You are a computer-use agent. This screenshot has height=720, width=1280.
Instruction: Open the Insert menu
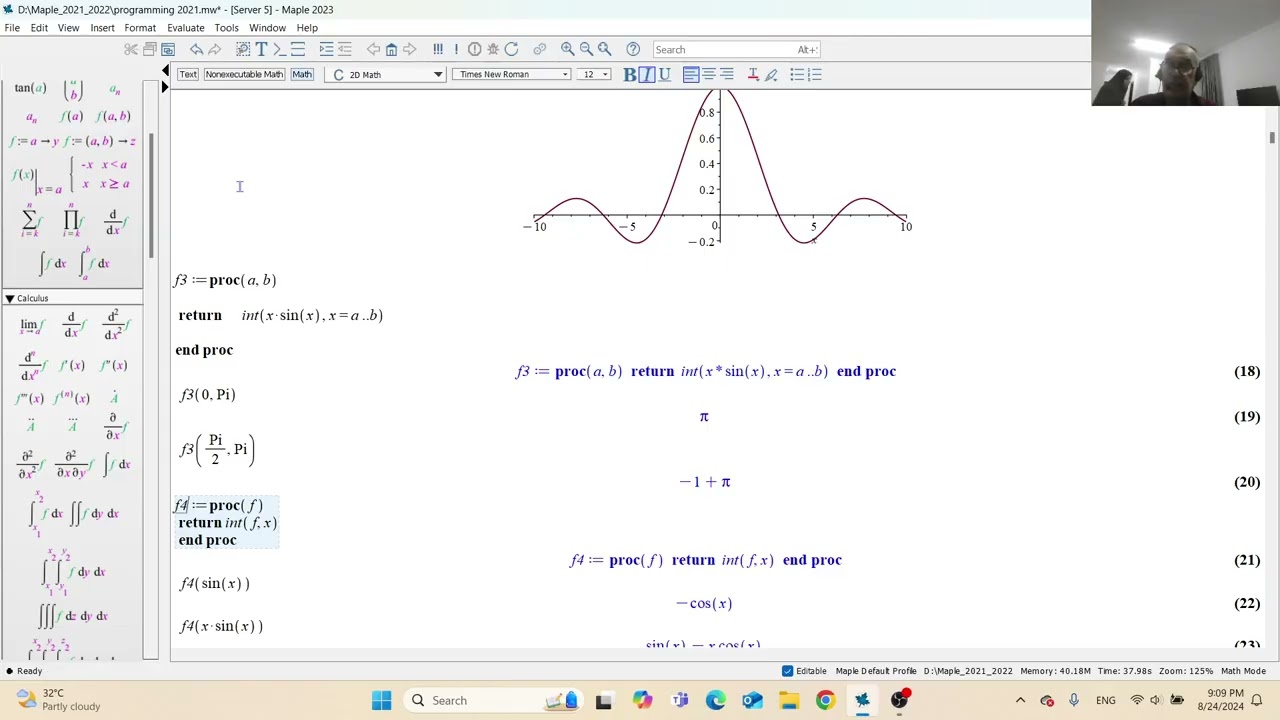[x=102, y=27]
